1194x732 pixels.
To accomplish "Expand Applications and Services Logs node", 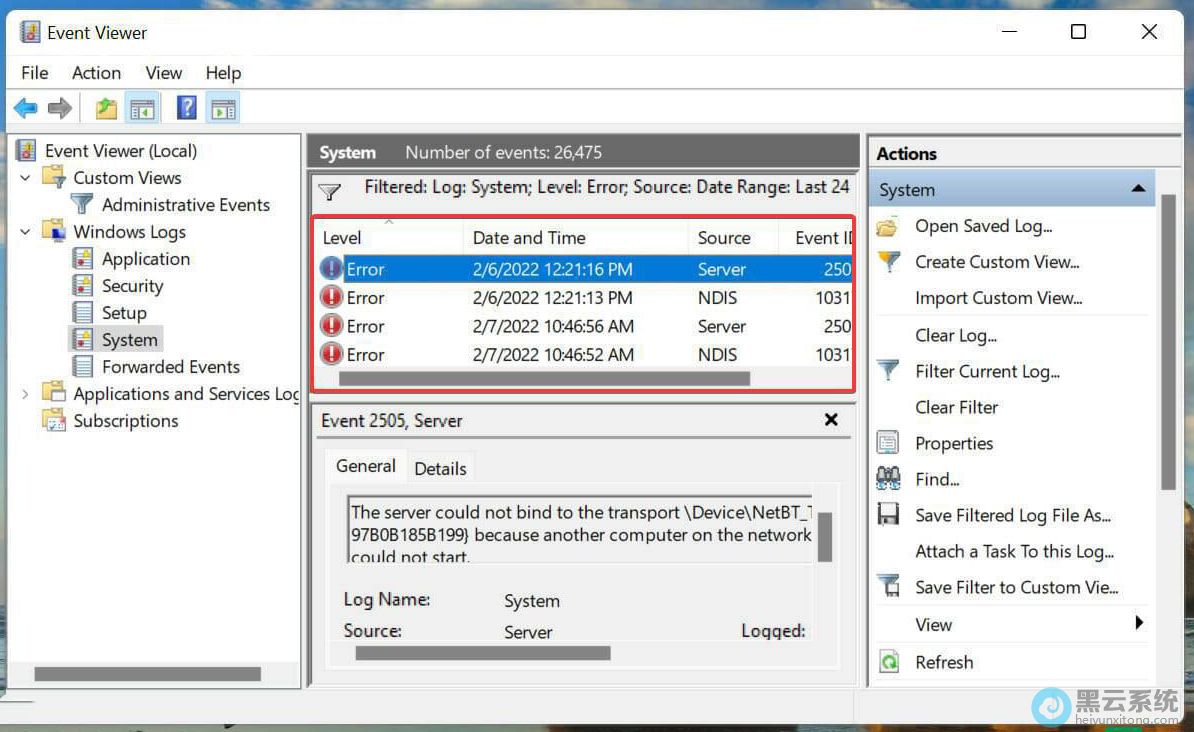I will click(26, 394).
